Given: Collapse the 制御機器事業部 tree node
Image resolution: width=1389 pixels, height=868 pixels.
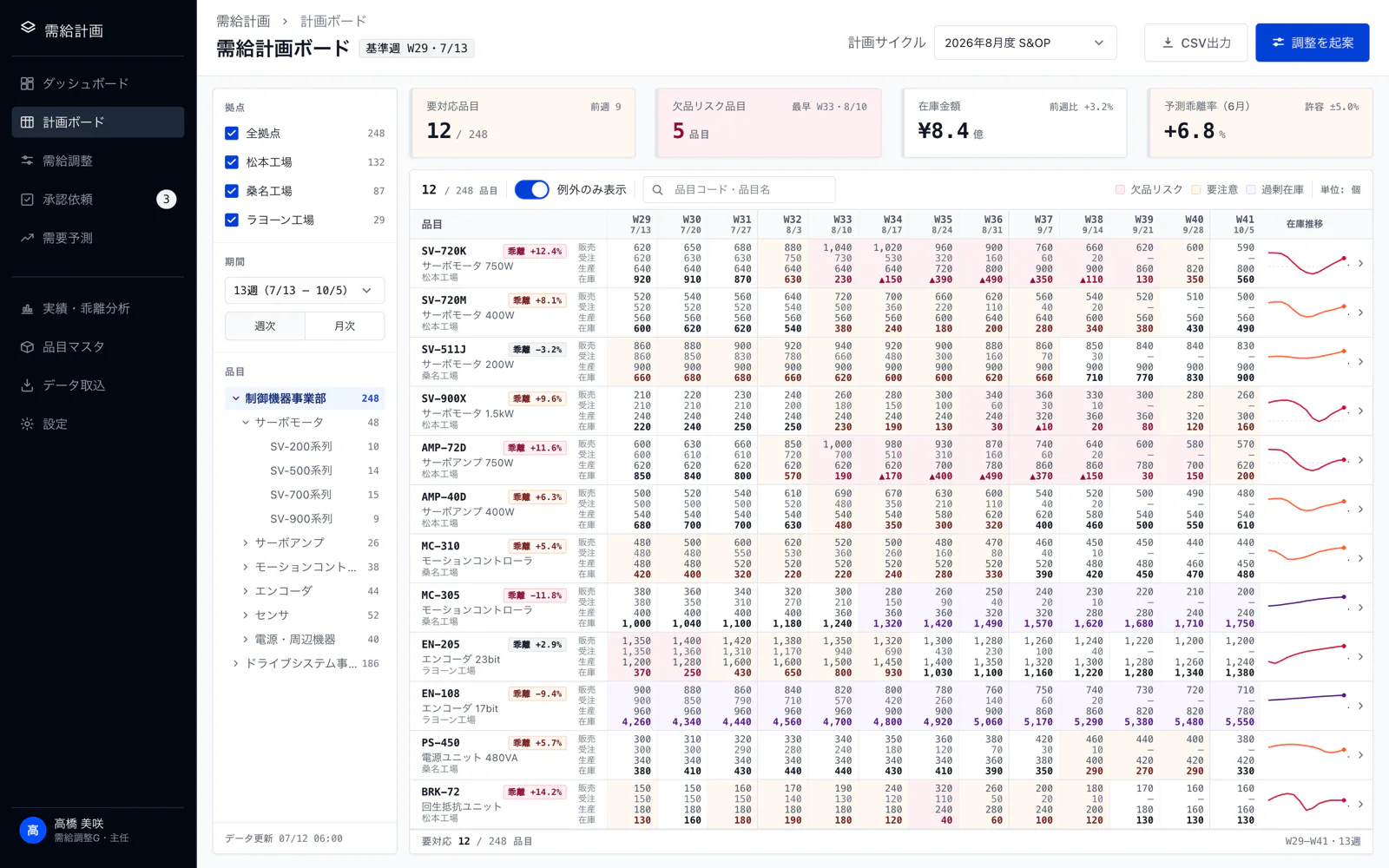Looking at the screenshot, I should click(x=235, y=398).
